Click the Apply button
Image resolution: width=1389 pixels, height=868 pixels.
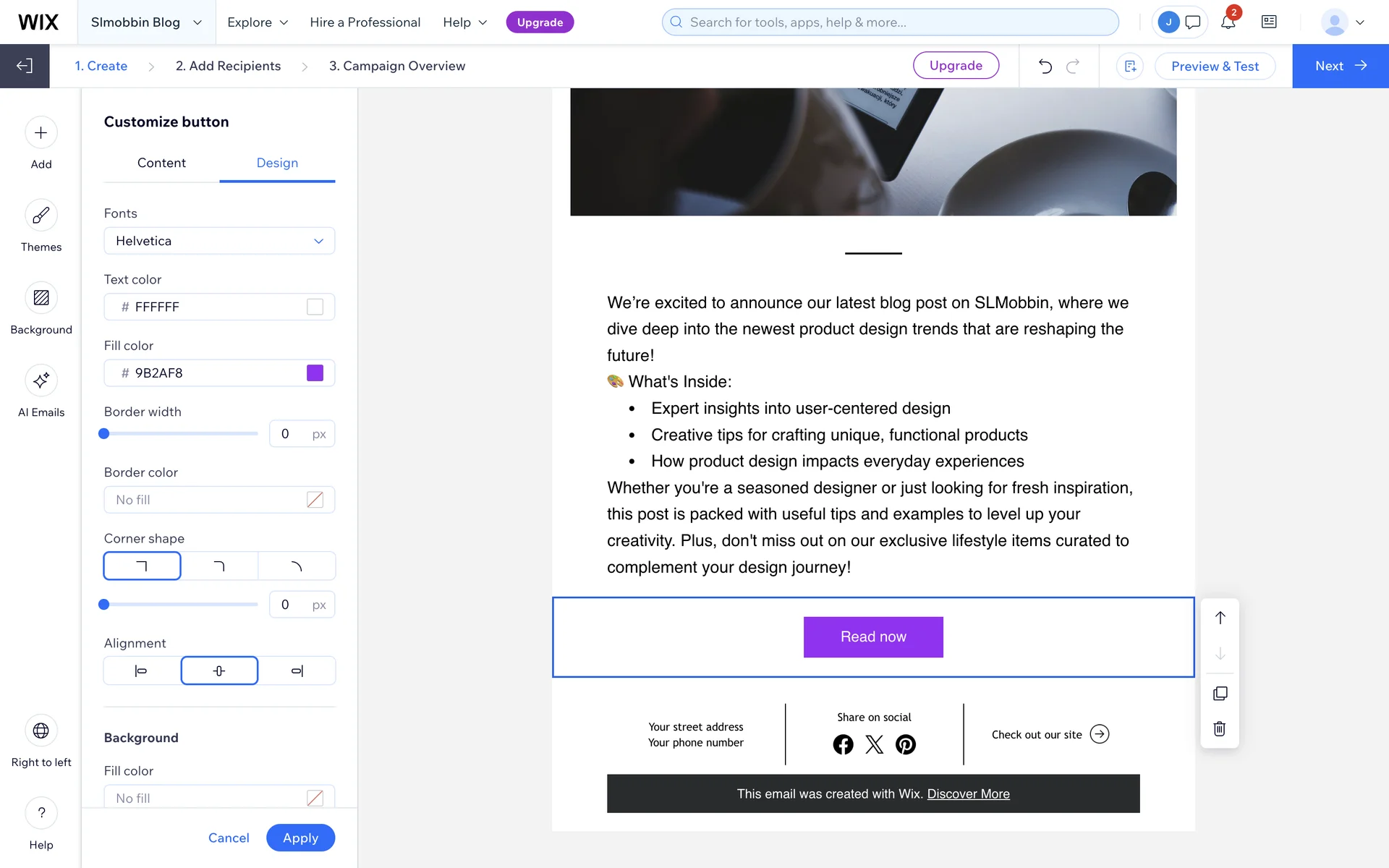300,838
